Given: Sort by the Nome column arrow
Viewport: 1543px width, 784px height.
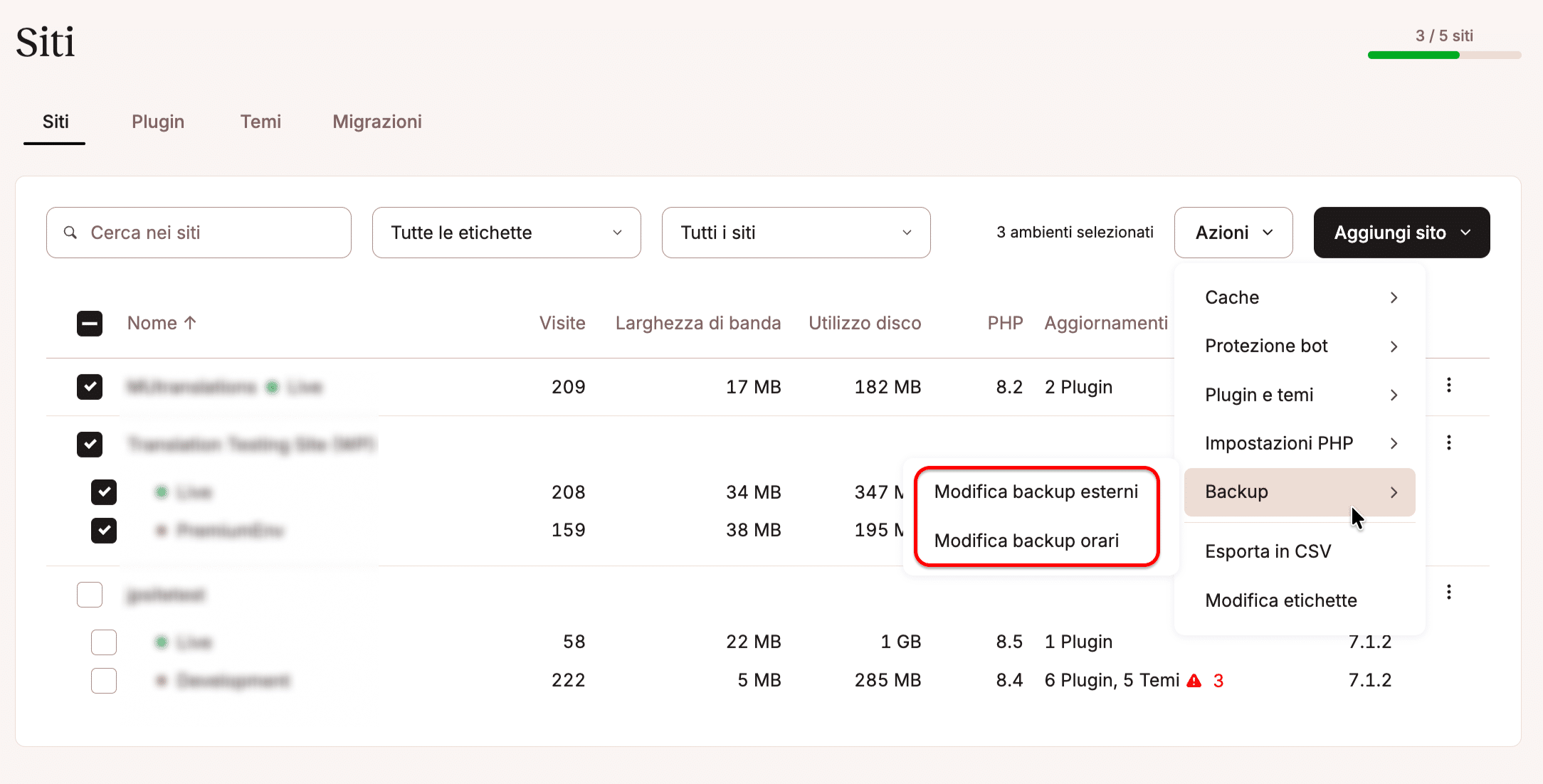Looking at the screenshot, I should [190, 323].
